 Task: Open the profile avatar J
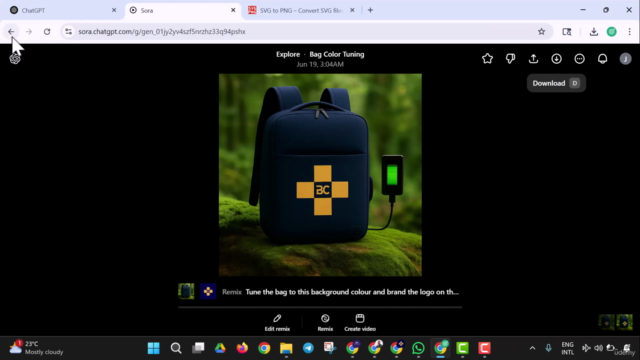[625, 59]
